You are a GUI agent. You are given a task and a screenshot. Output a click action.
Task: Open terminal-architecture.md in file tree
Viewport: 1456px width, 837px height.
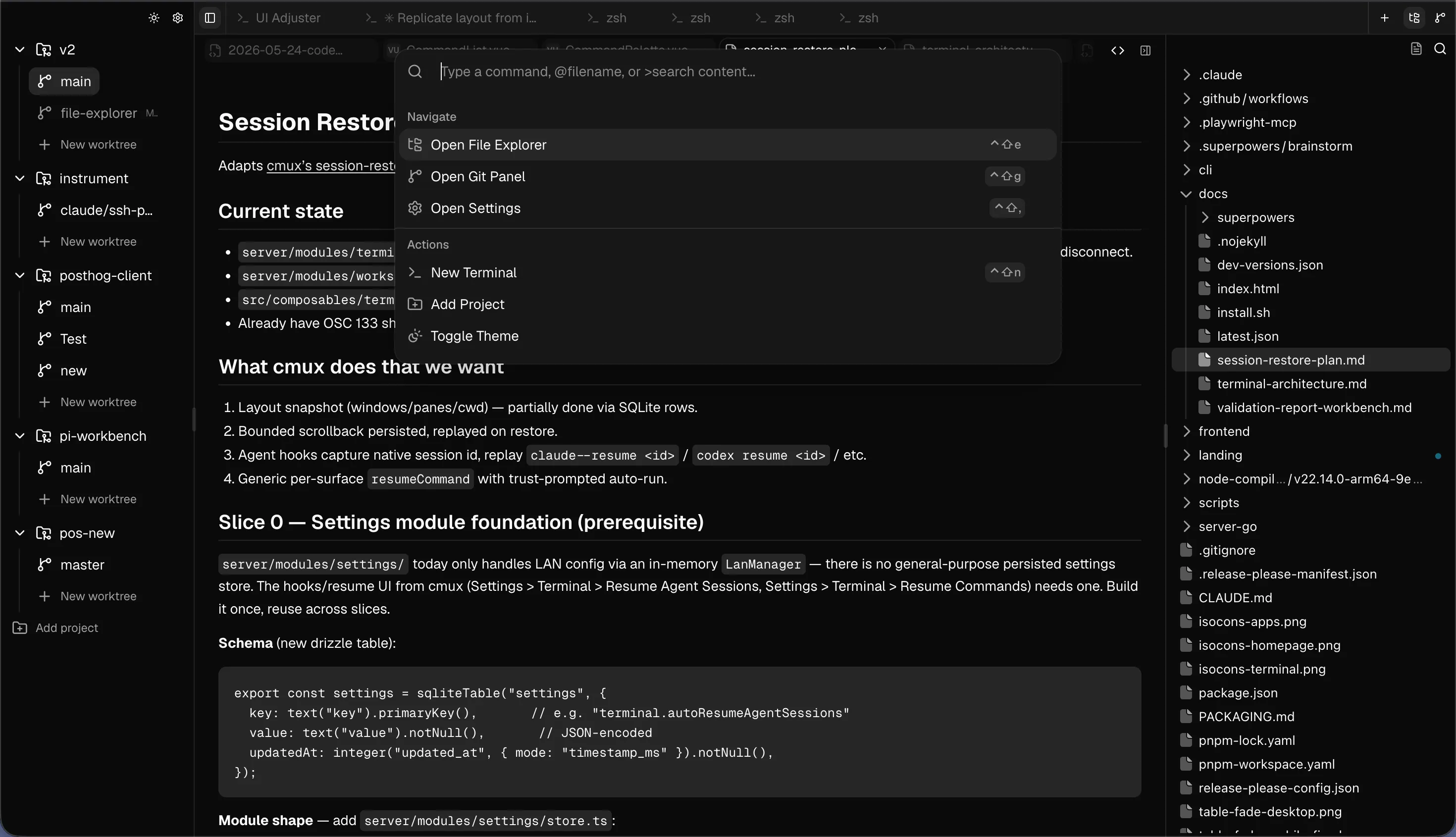coord(1310,384)
